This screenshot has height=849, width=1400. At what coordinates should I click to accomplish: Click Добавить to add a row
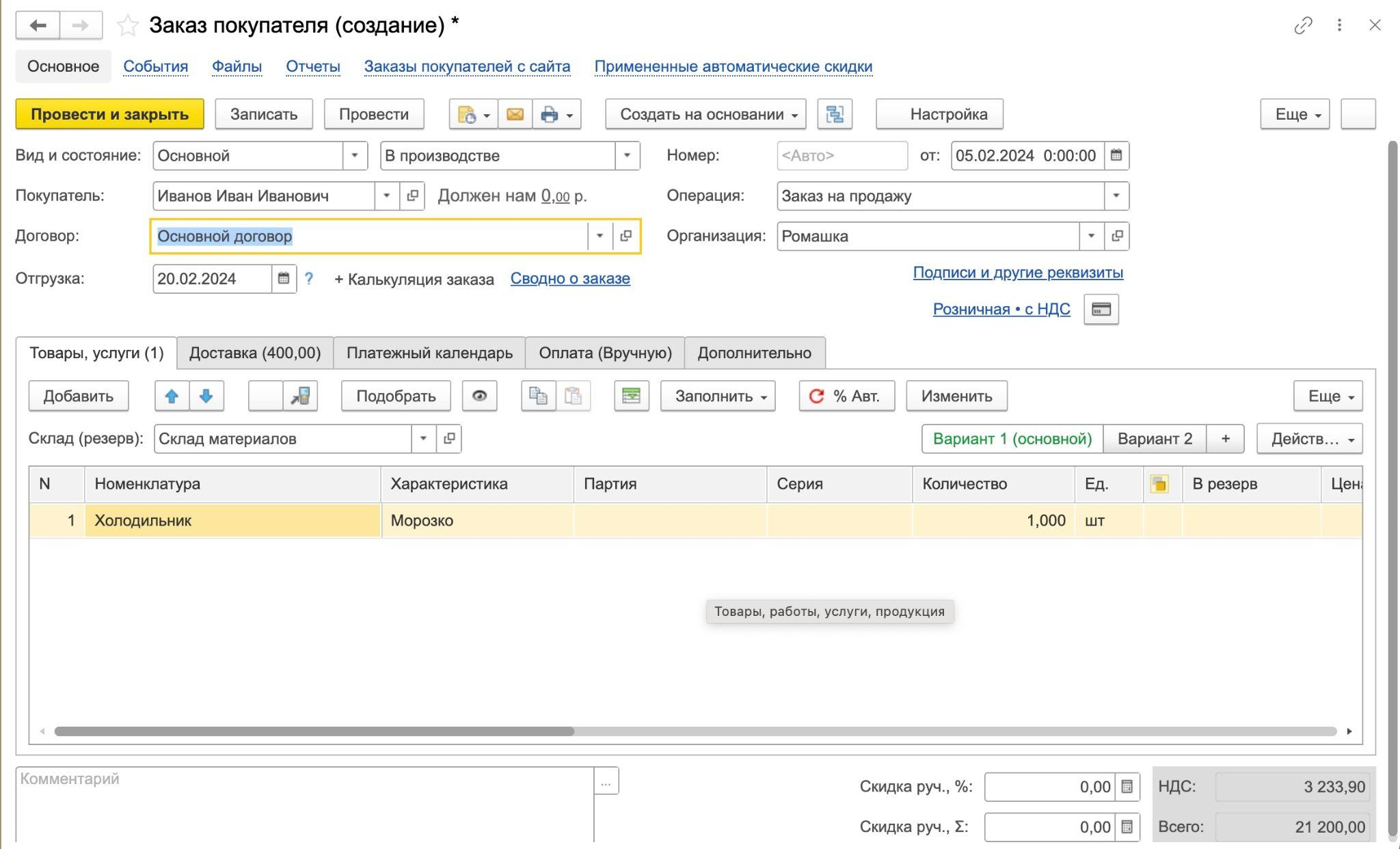point(79,396)
